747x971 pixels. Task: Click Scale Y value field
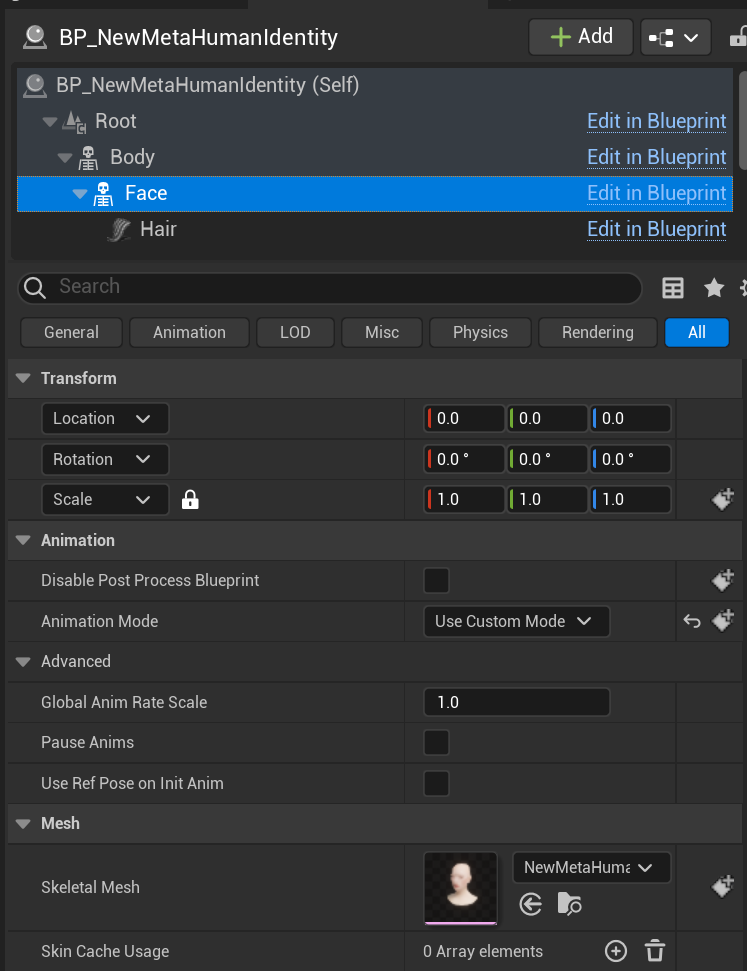pos(547,500)
